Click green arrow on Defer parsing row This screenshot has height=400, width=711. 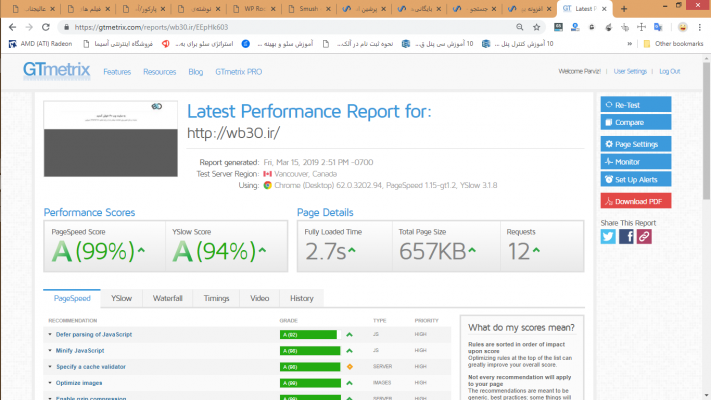(349, 335)
